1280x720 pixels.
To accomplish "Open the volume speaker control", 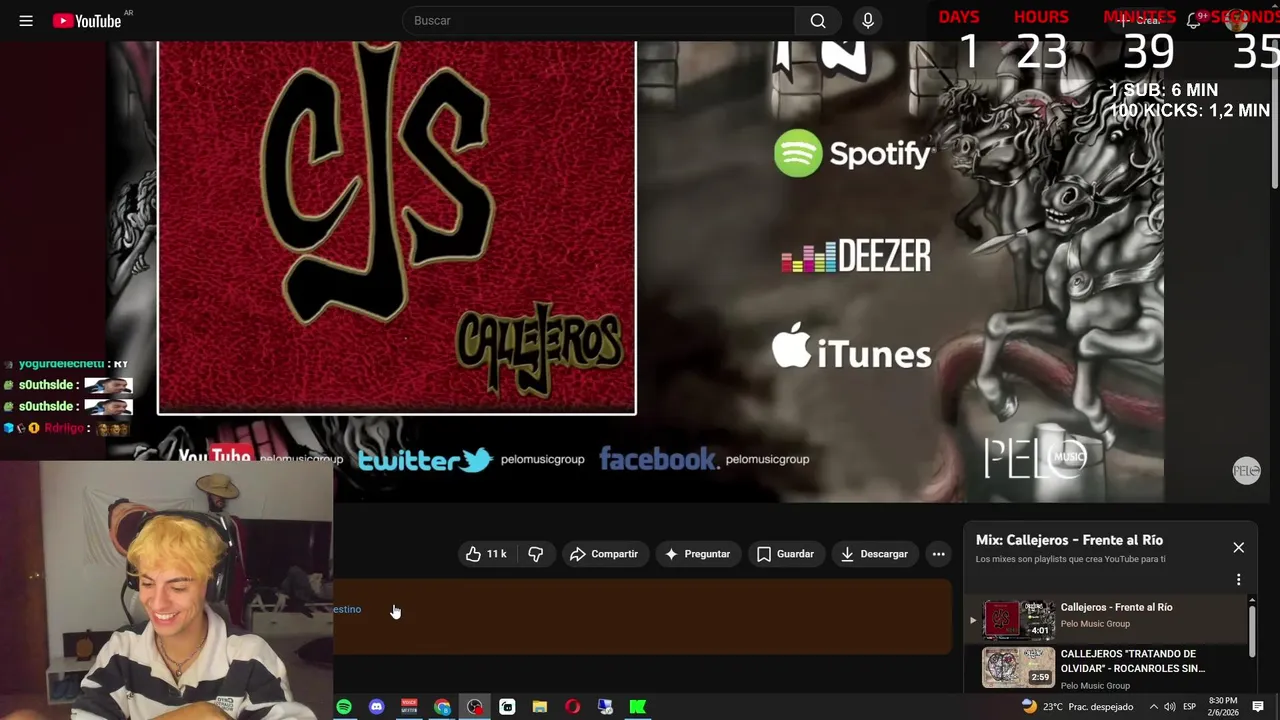I will pyautogui.click(x=1170, y=707).
